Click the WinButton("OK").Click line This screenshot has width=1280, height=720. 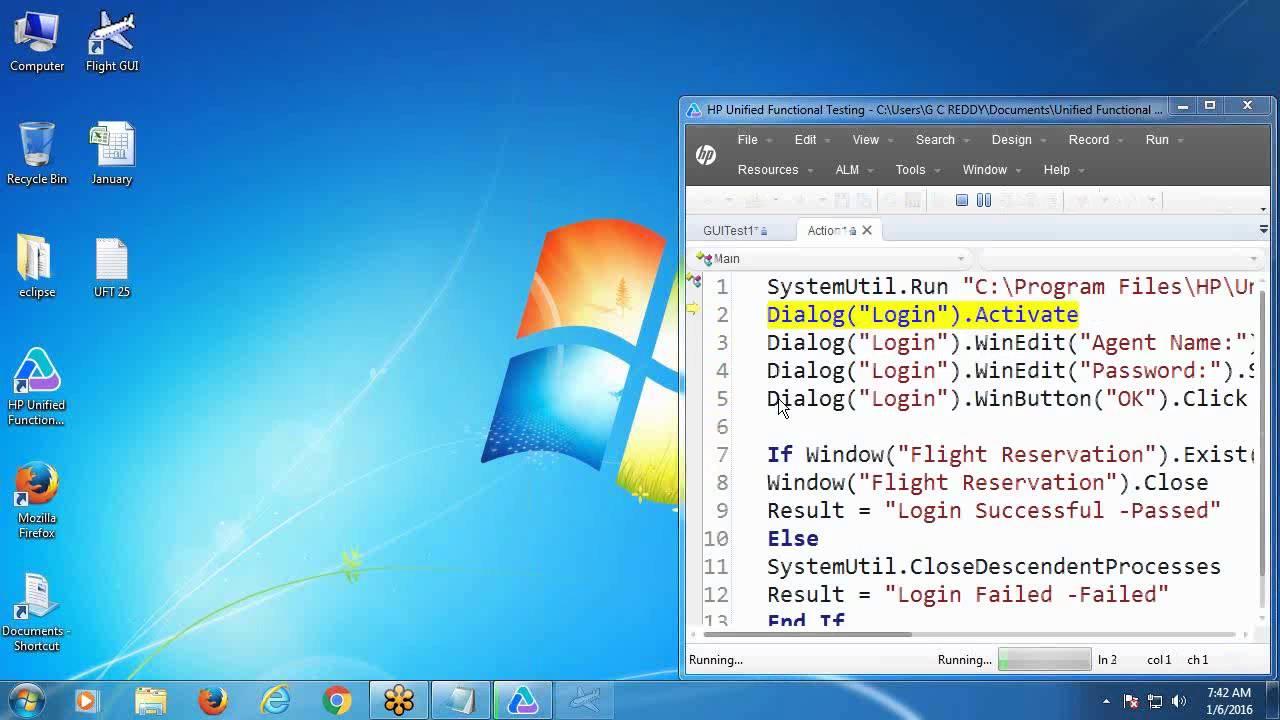pyautogui.click(x=1007, y=399)
